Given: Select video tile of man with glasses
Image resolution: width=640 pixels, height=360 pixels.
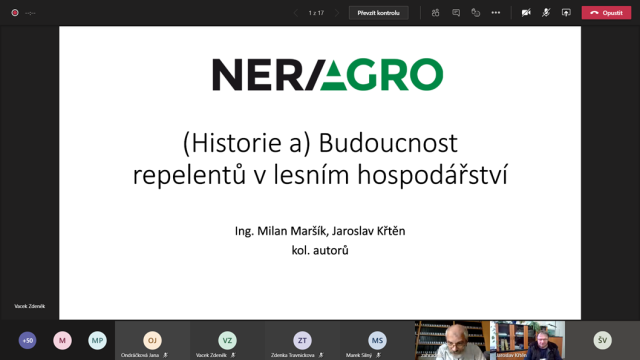Looking at the screenshot, I should pyautogui.click(x=452, y=340).
